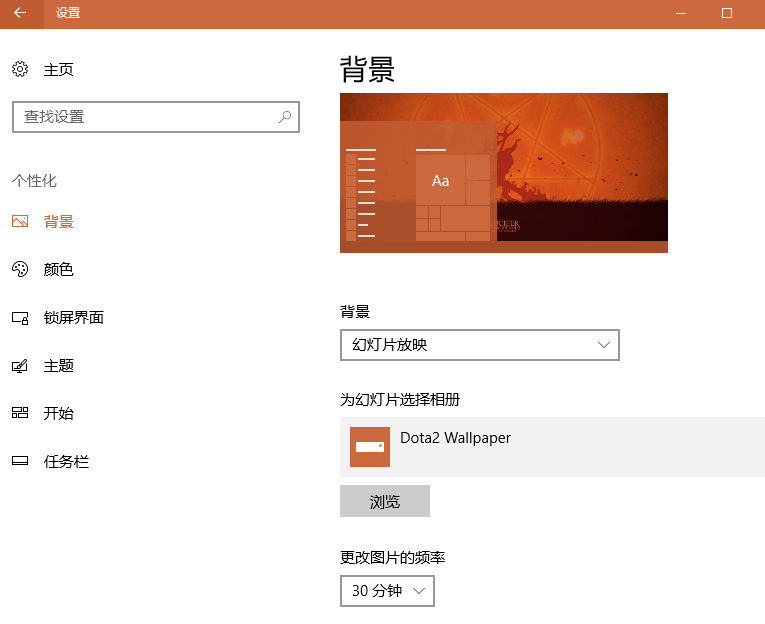Click the search magnifier icon
Image resolution: width=765 pixels, height=624 pixels.
coord(285,117)
